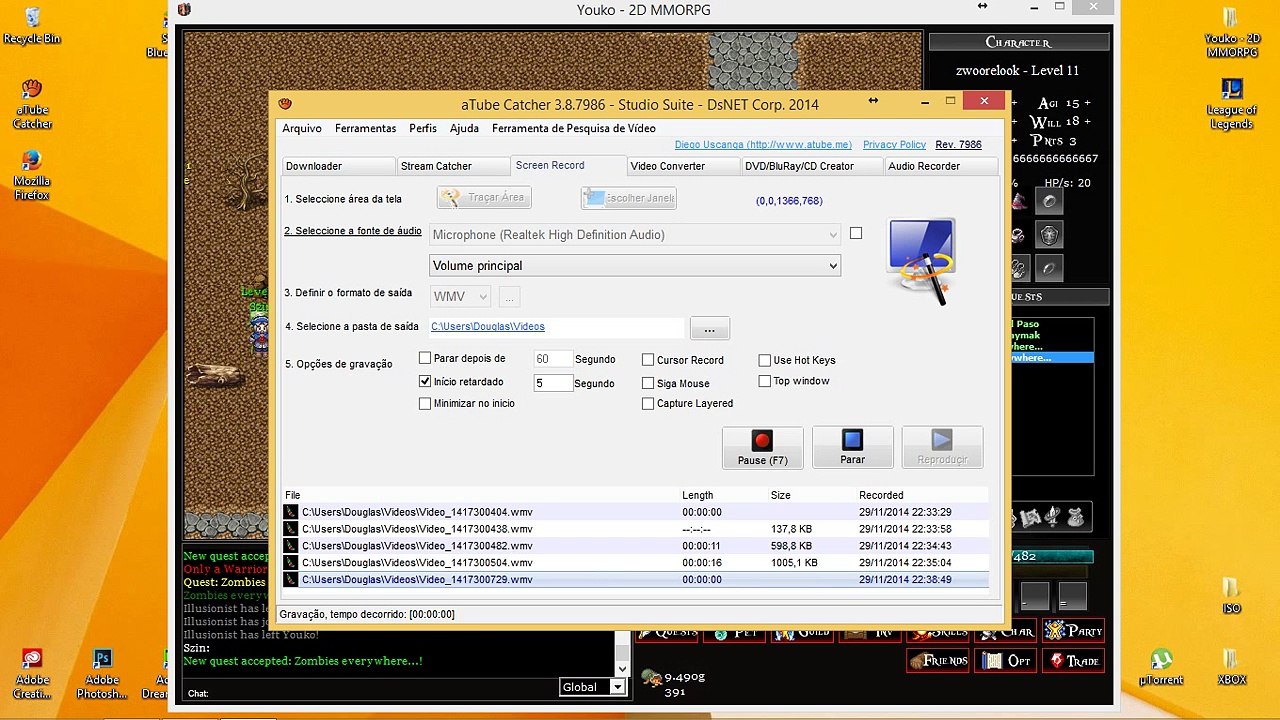This screenshot has height=720, width=1280.
Task: Open the Ajuda menu
Action: click(464, 129)
